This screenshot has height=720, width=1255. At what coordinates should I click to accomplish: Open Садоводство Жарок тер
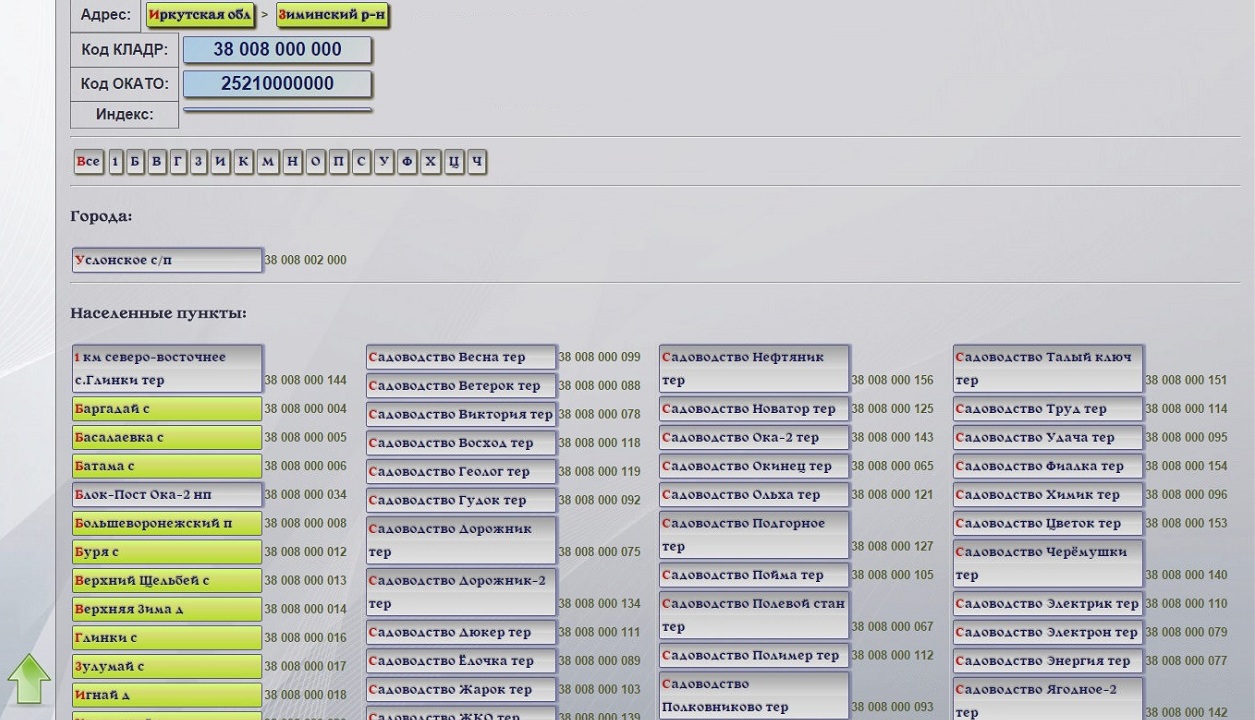coord(461,690)
